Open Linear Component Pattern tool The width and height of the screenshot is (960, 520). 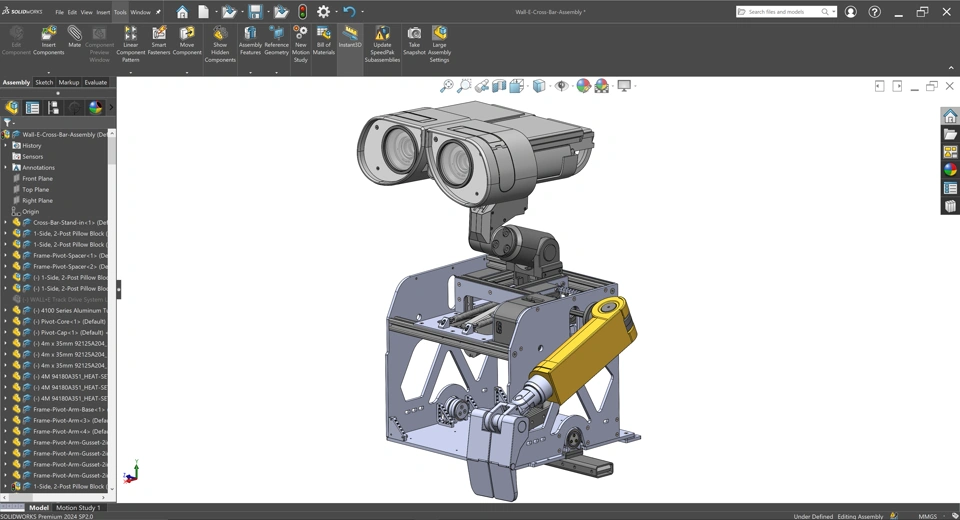[x=130, y=44]
